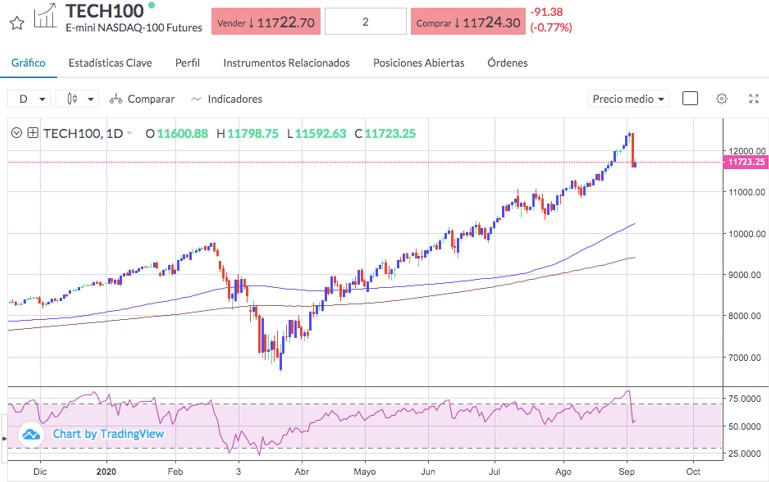Open the TECH100, 1D legend dropdown arrow
769x482 pixels.
[129, 133]
